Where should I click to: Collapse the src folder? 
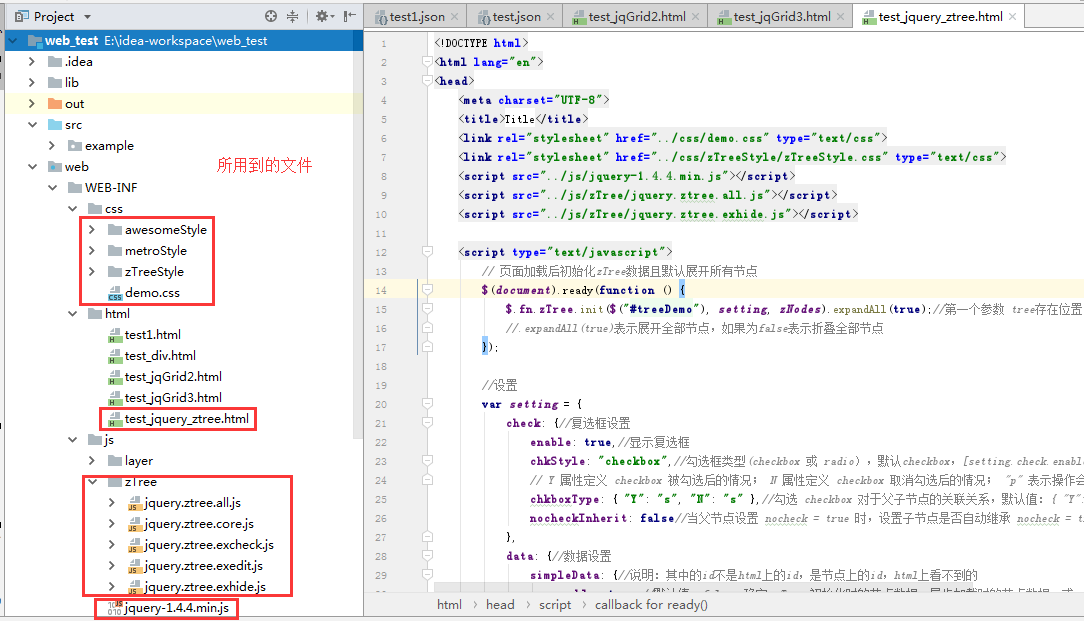point(32,124)
